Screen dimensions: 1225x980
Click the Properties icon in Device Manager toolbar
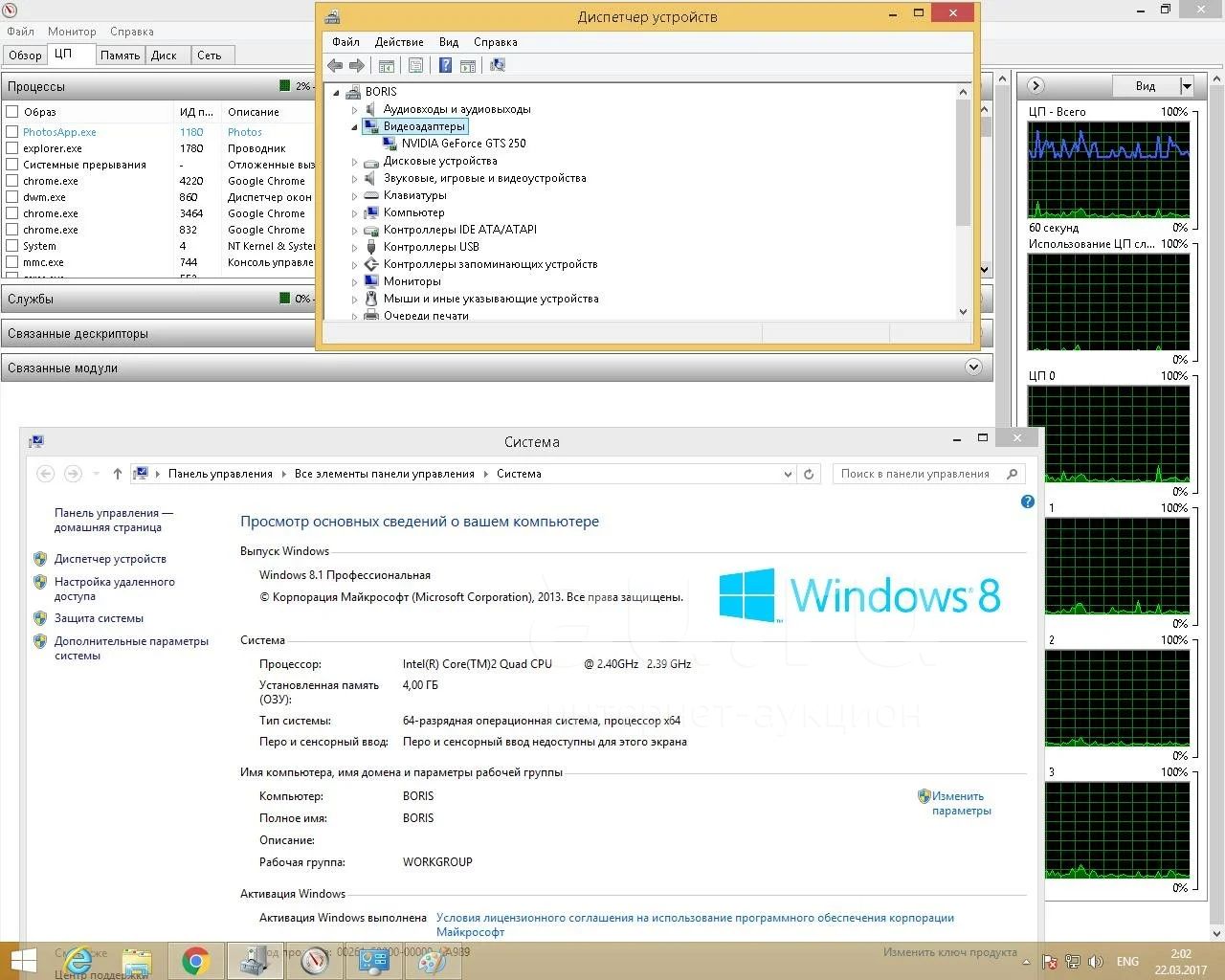click(415, 65)
